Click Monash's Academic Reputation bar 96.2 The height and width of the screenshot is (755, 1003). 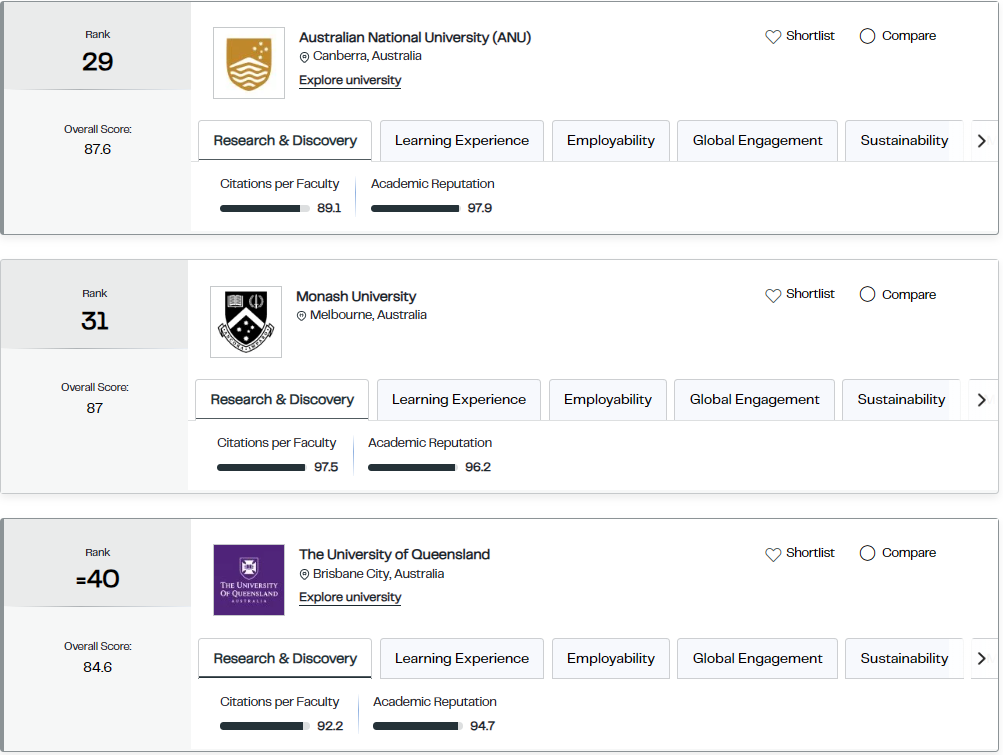click(x=412, y=468)
